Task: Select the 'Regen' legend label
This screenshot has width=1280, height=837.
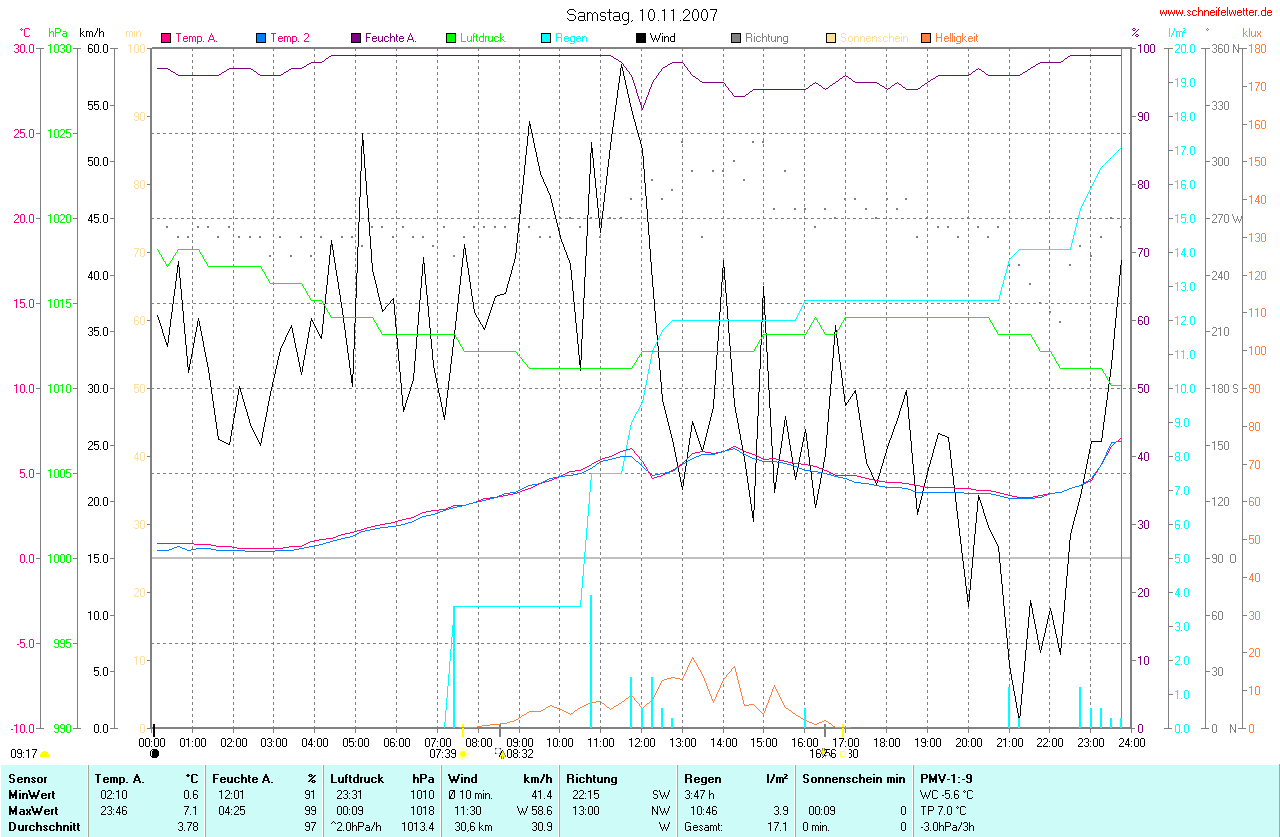Action: pyautogui.click(x=571, y=38)
